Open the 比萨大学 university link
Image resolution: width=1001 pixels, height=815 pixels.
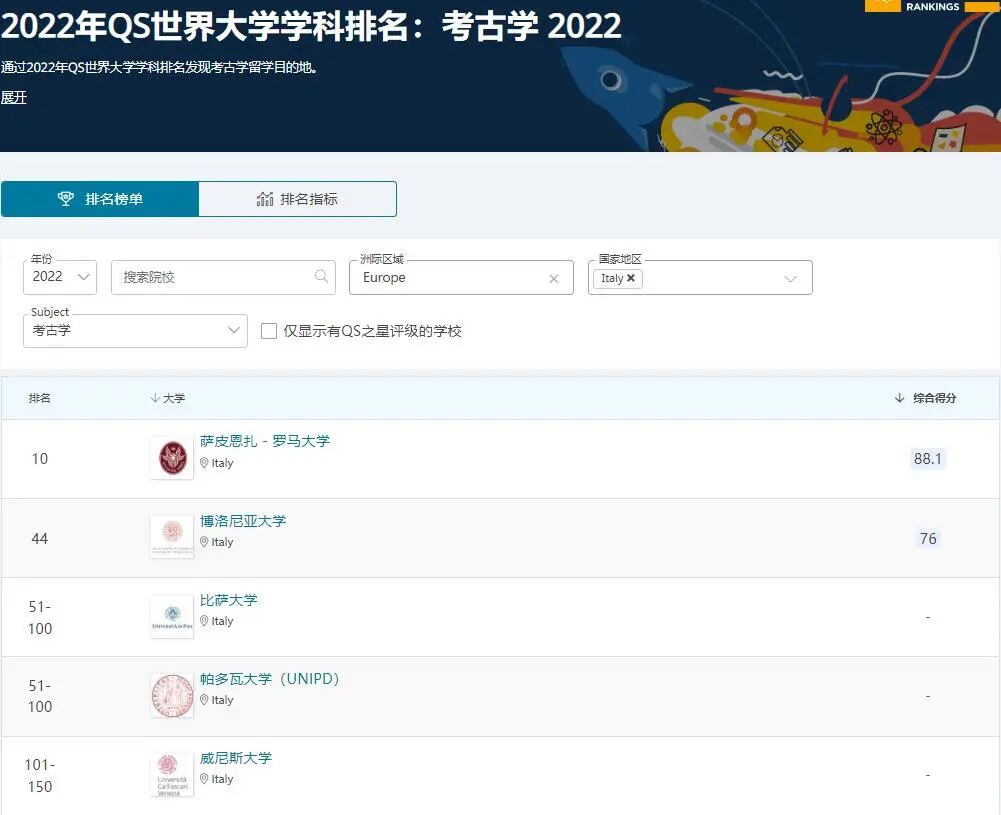pyautogui.click(x=230, y=600)
